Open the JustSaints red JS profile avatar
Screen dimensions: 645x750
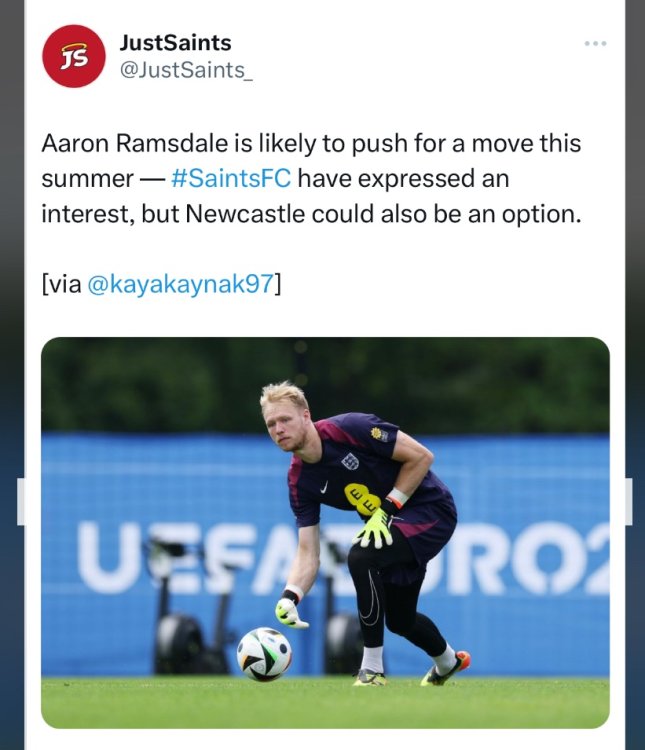[73, 56]
